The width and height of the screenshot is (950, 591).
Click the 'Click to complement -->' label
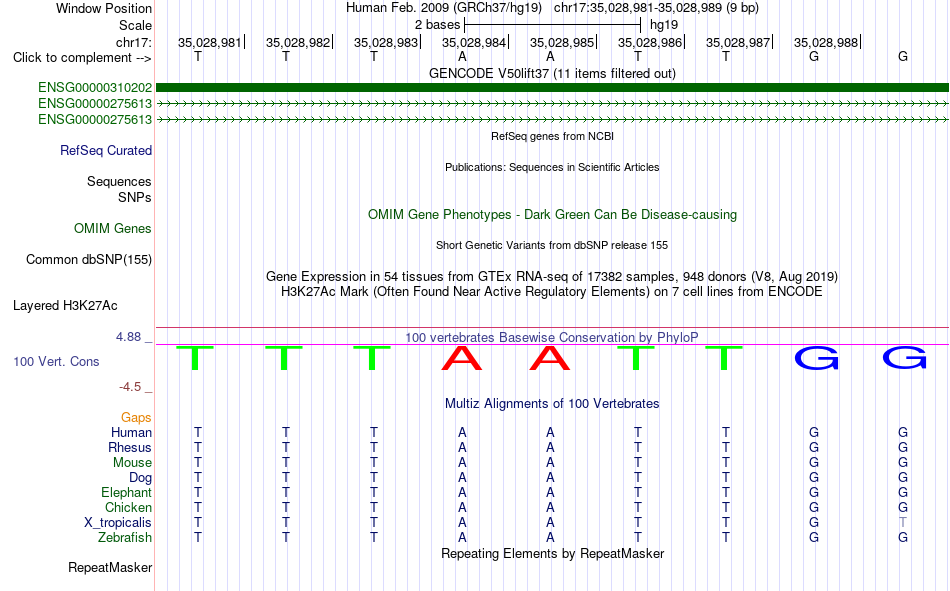(x=82, y=58)
